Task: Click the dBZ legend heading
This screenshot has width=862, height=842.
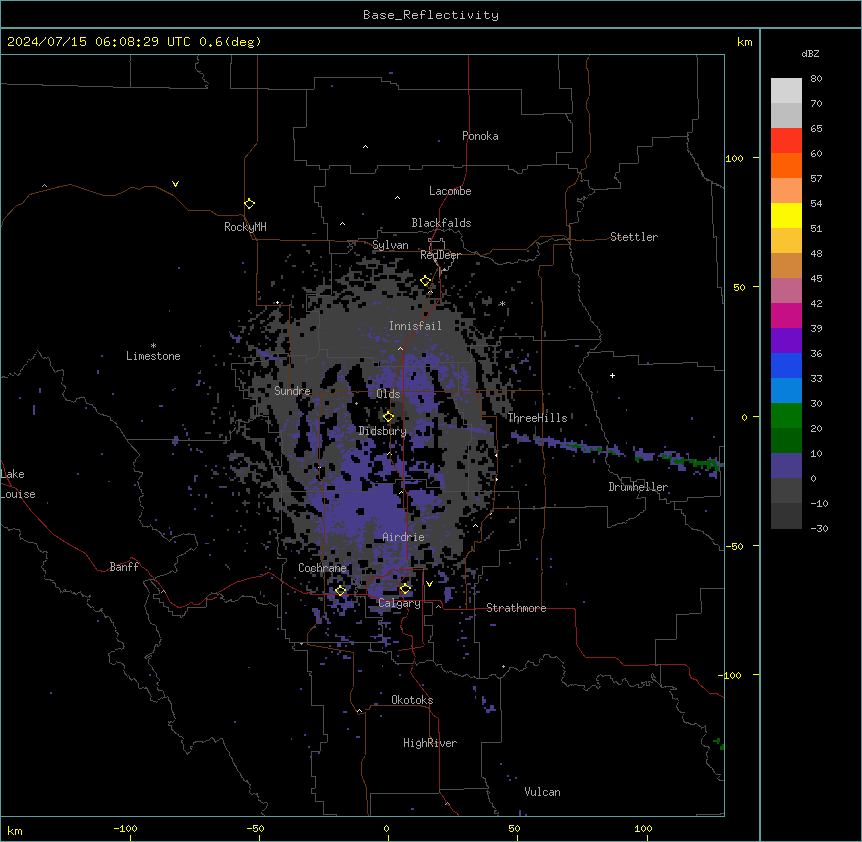Action: tap(810, 53)
